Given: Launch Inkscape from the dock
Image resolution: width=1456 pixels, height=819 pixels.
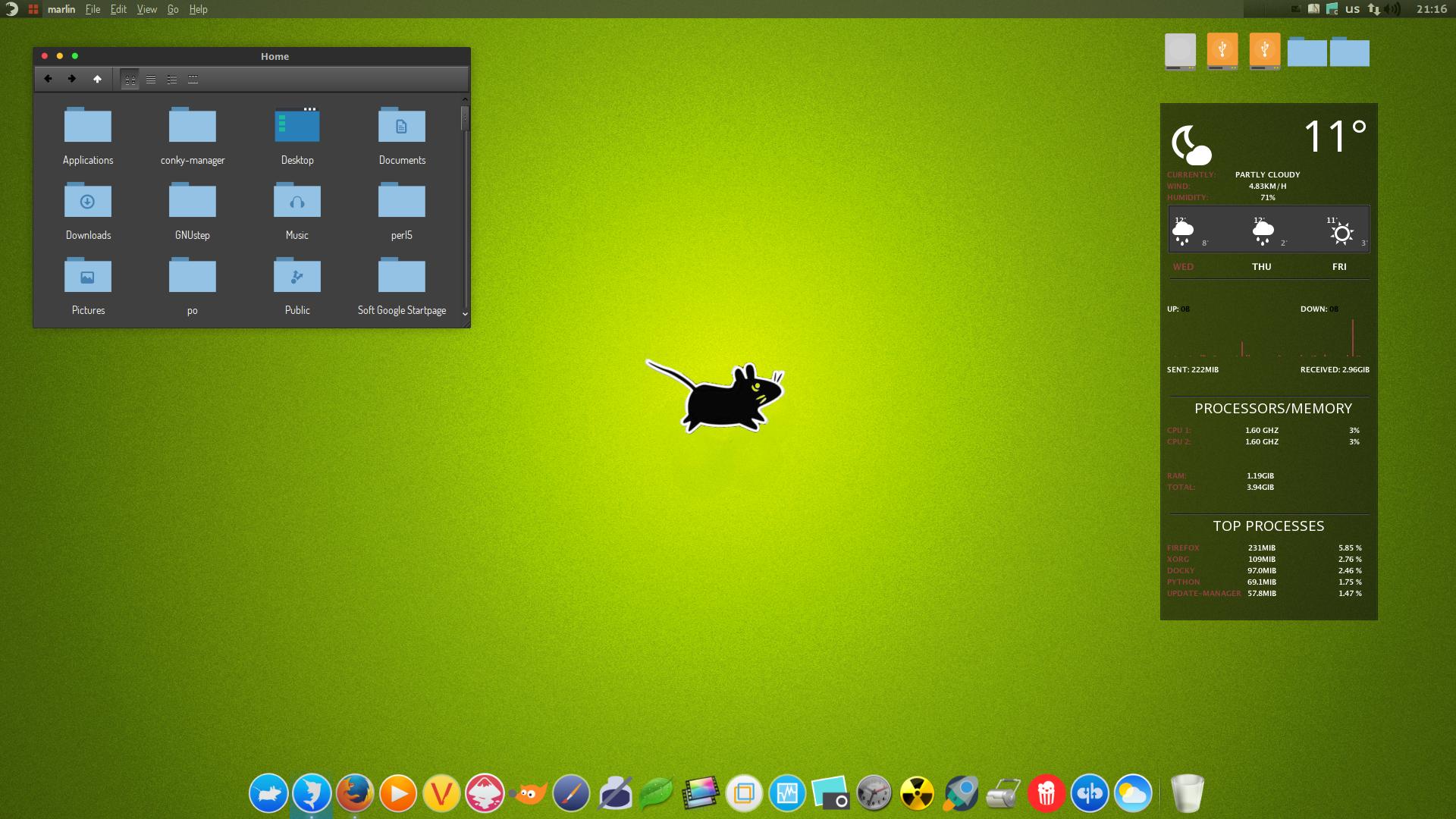Looking at the screenshot, I should [484, 793].
